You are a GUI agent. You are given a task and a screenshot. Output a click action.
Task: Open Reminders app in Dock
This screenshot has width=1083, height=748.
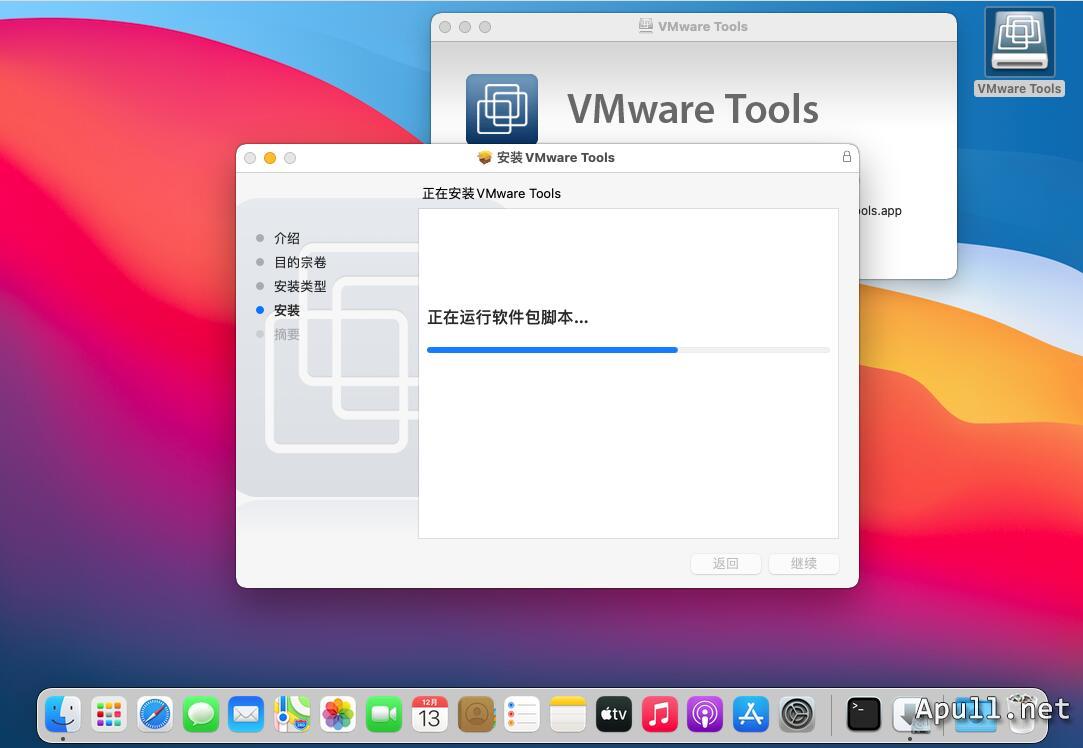521,713
